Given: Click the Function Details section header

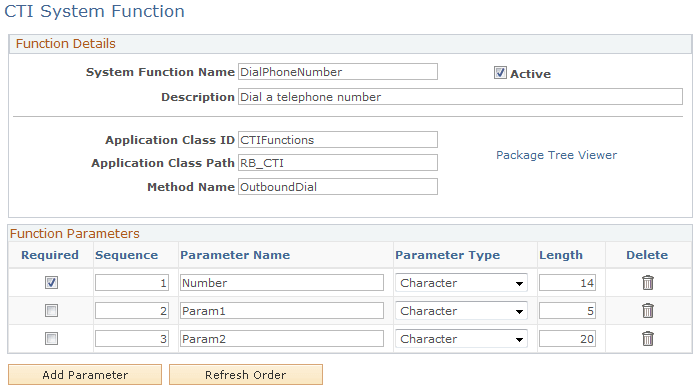Looking at the screenshot, I should 66,44.
